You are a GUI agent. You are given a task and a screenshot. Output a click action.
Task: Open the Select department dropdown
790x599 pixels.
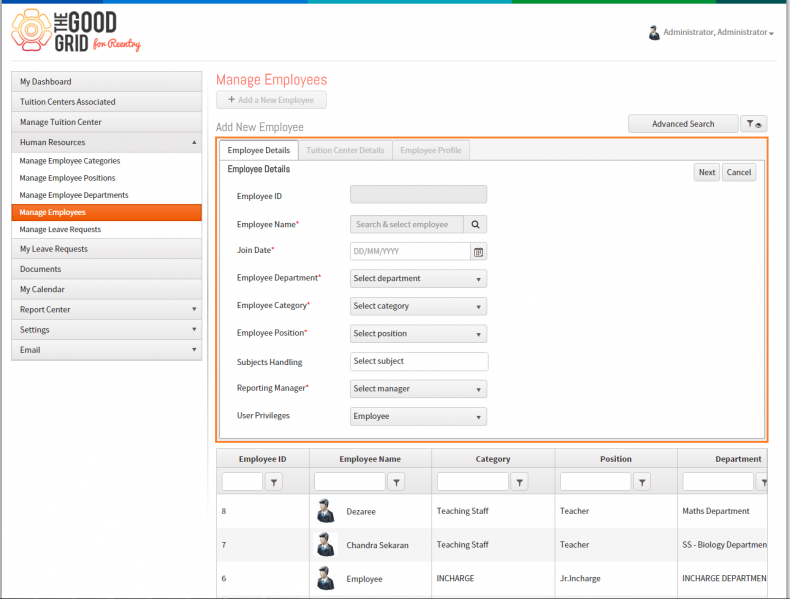pyautogui.click(x=418, y=279)
